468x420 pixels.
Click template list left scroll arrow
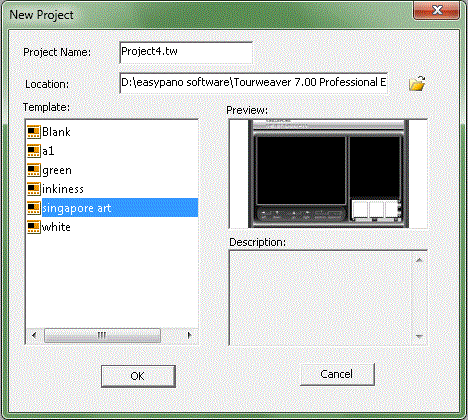click(34, 335)
